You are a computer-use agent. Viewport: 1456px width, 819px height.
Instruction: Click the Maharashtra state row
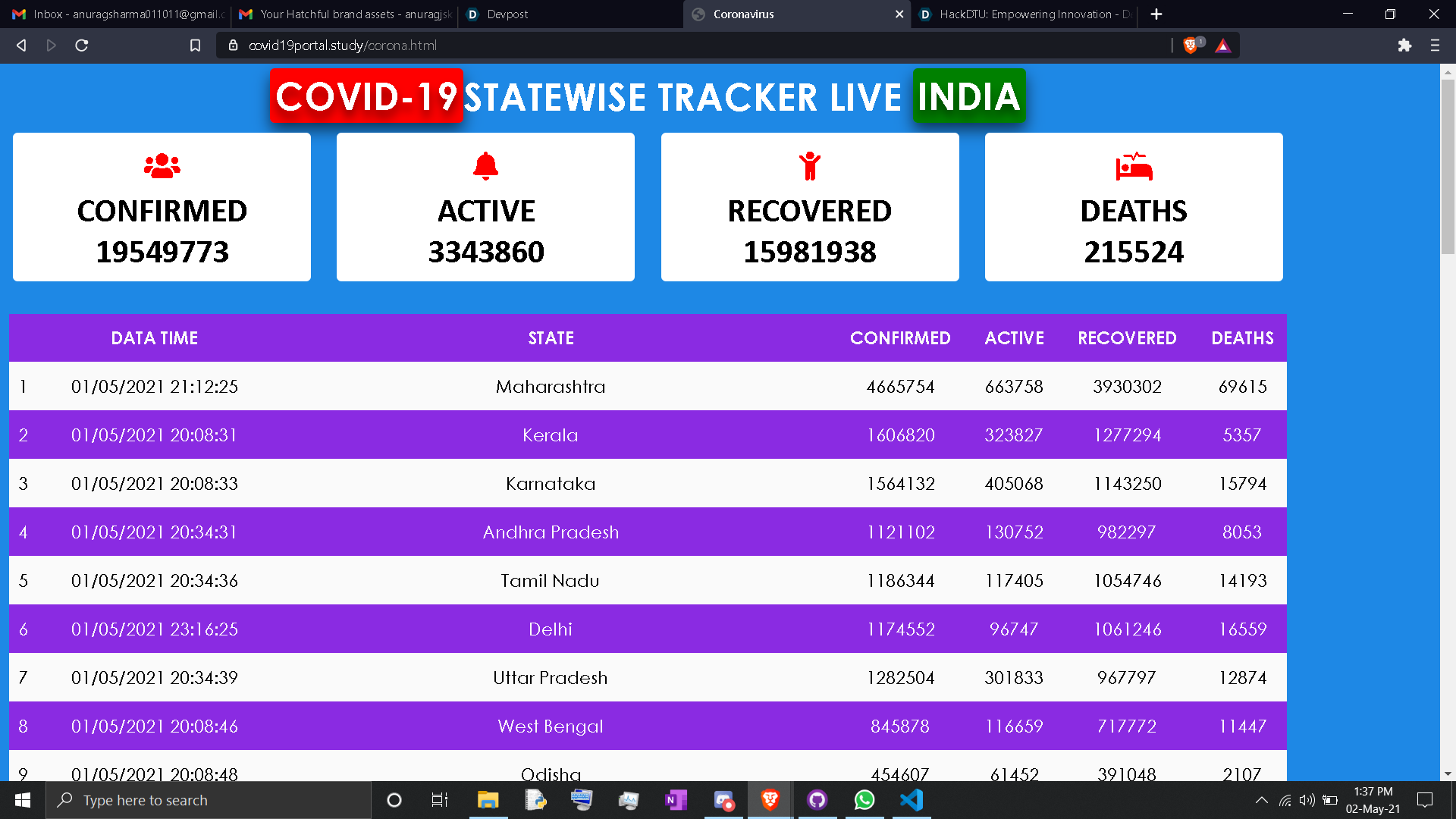[551, 387]
